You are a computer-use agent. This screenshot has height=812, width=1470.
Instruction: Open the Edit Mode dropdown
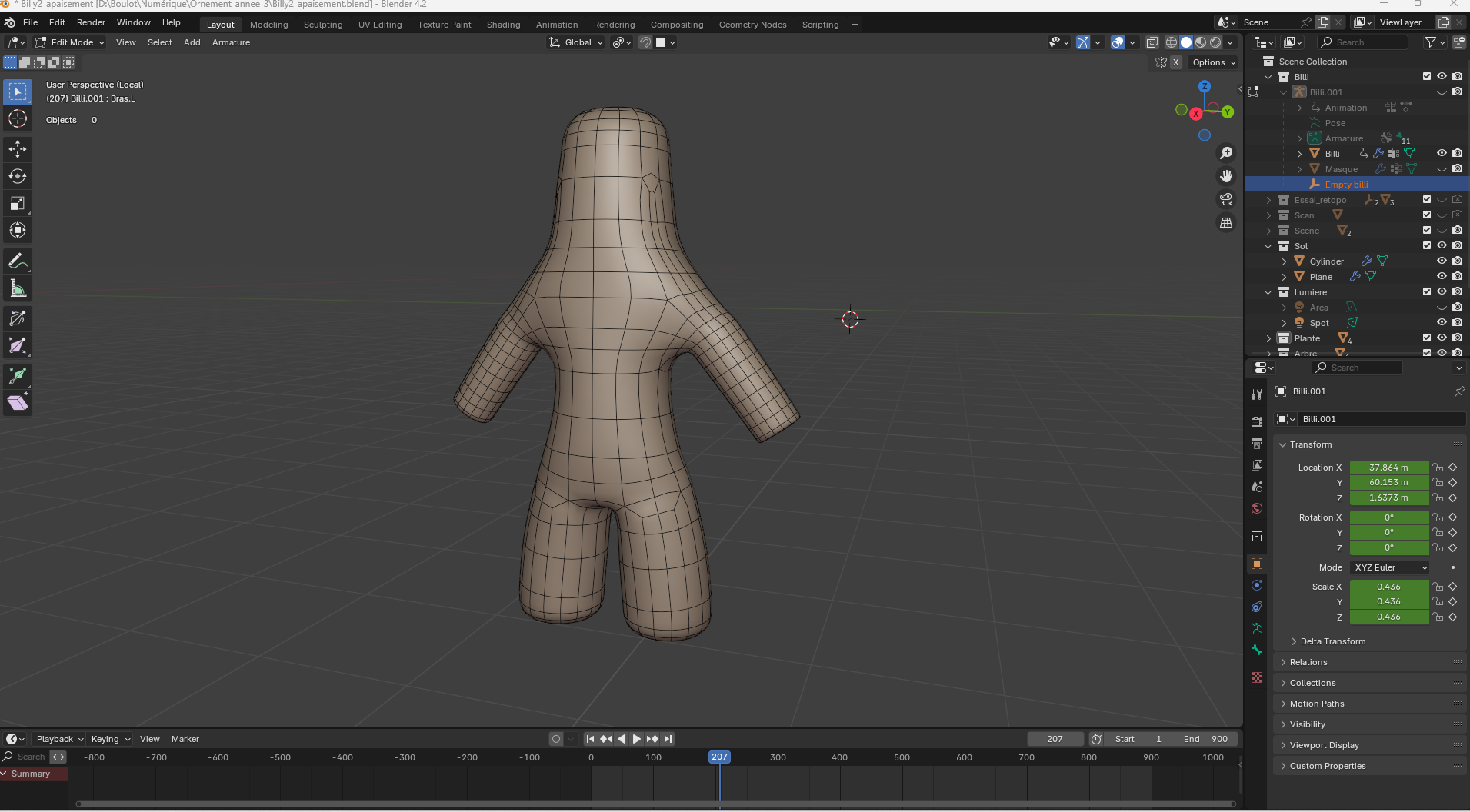pyautogui.click(x=71, y=42)
